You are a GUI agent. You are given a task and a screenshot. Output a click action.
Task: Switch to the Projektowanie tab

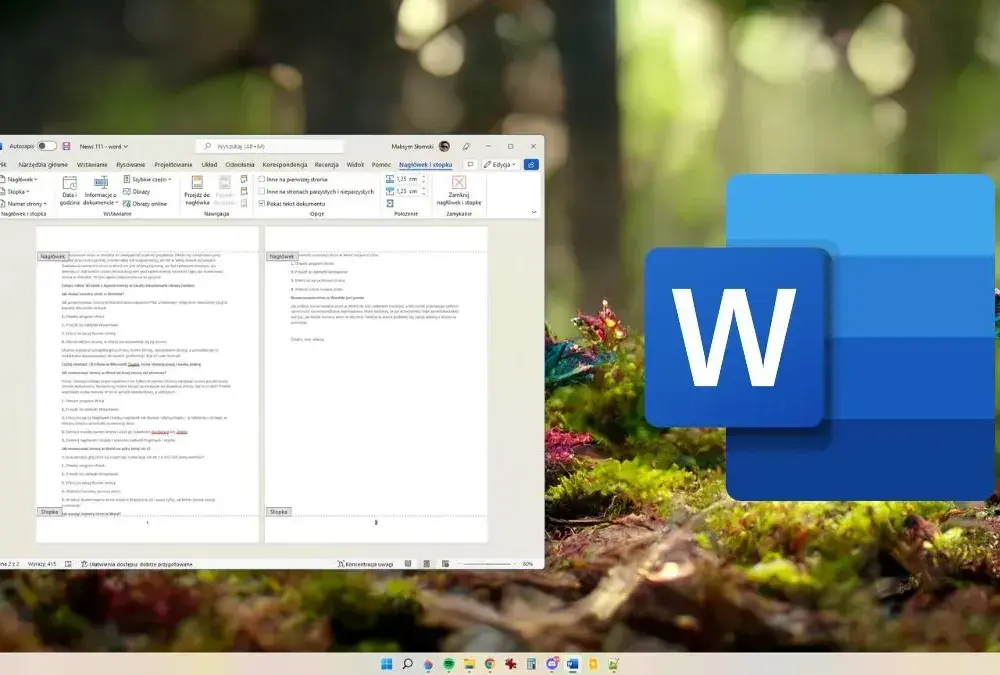(173, 165)
